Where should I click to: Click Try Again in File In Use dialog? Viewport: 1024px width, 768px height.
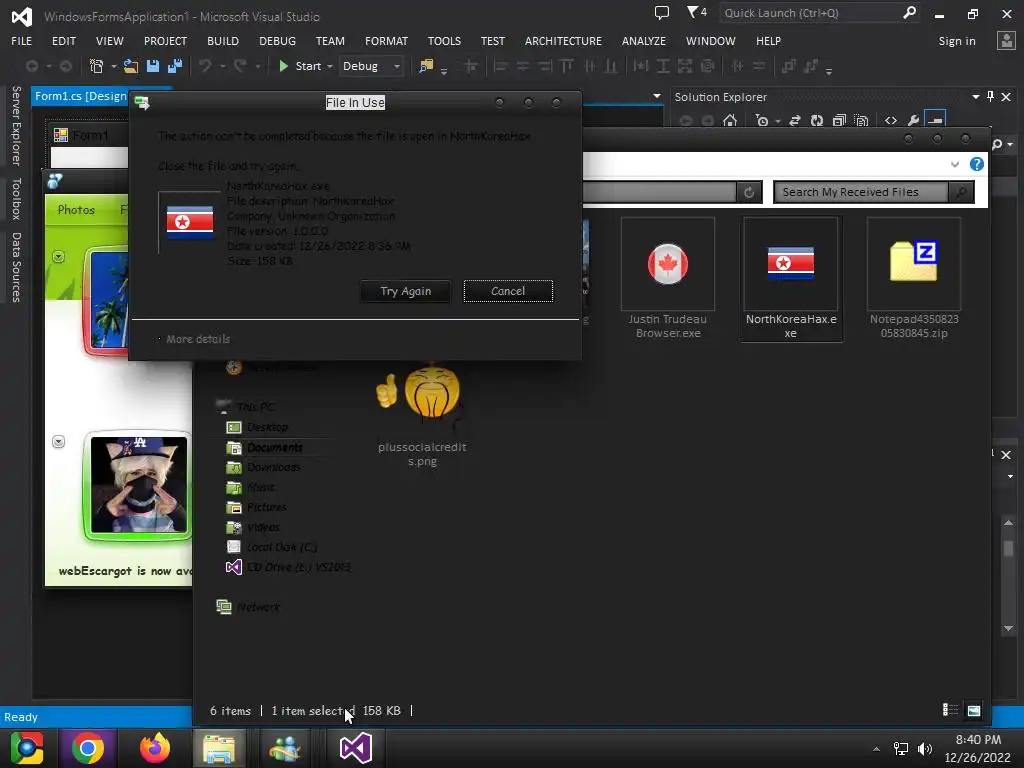point(406,291)
